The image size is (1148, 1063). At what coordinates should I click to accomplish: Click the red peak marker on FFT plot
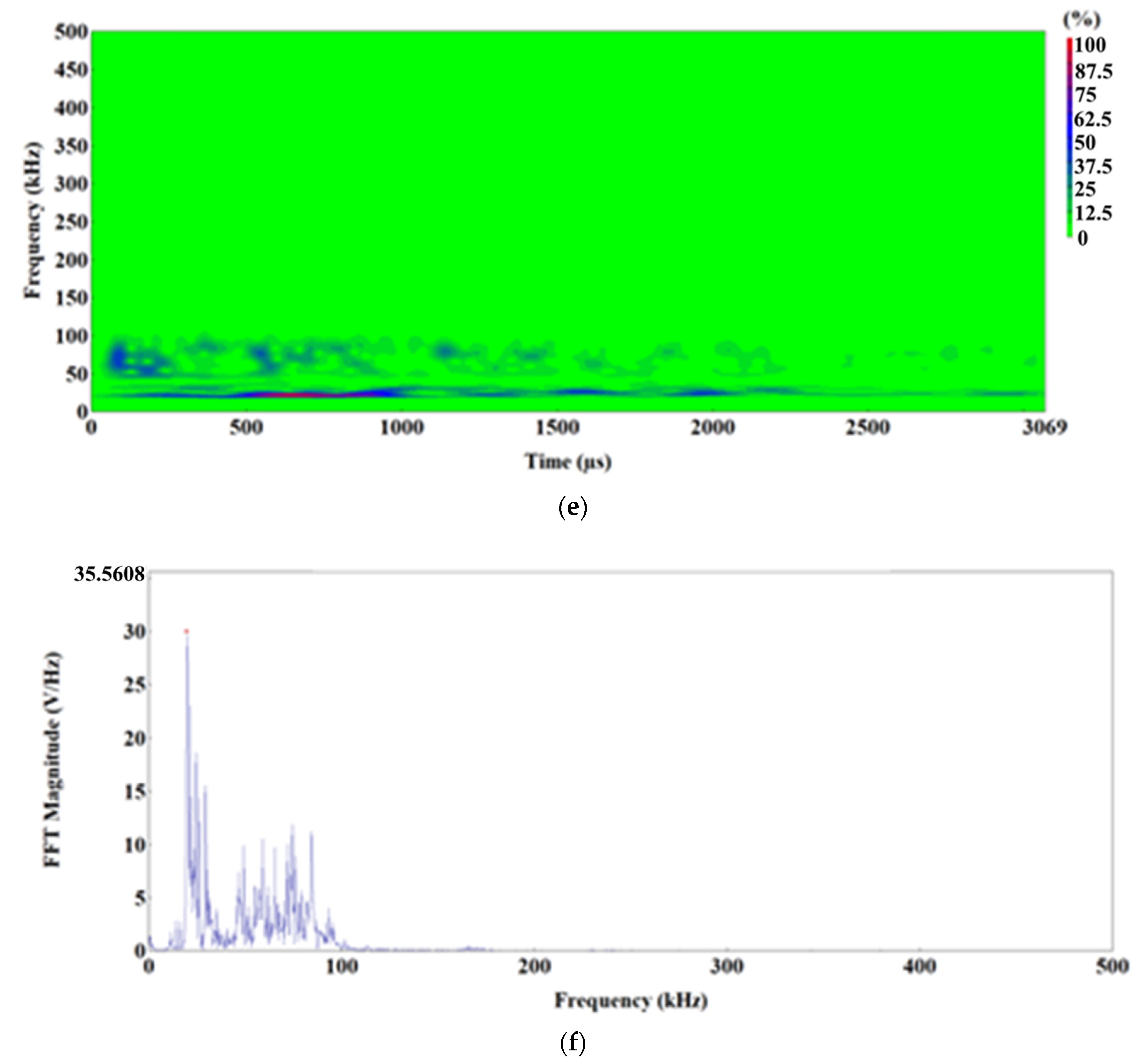coord(187,631)
